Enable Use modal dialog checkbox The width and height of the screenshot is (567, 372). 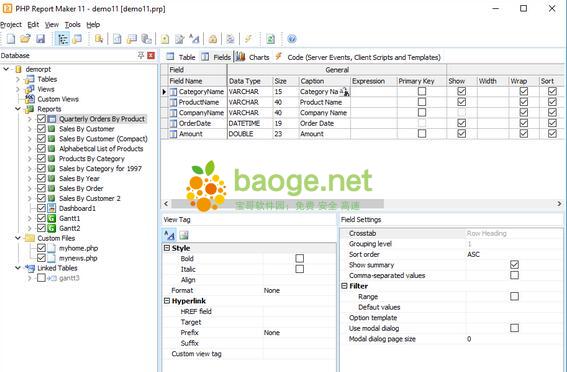point(514,328)
